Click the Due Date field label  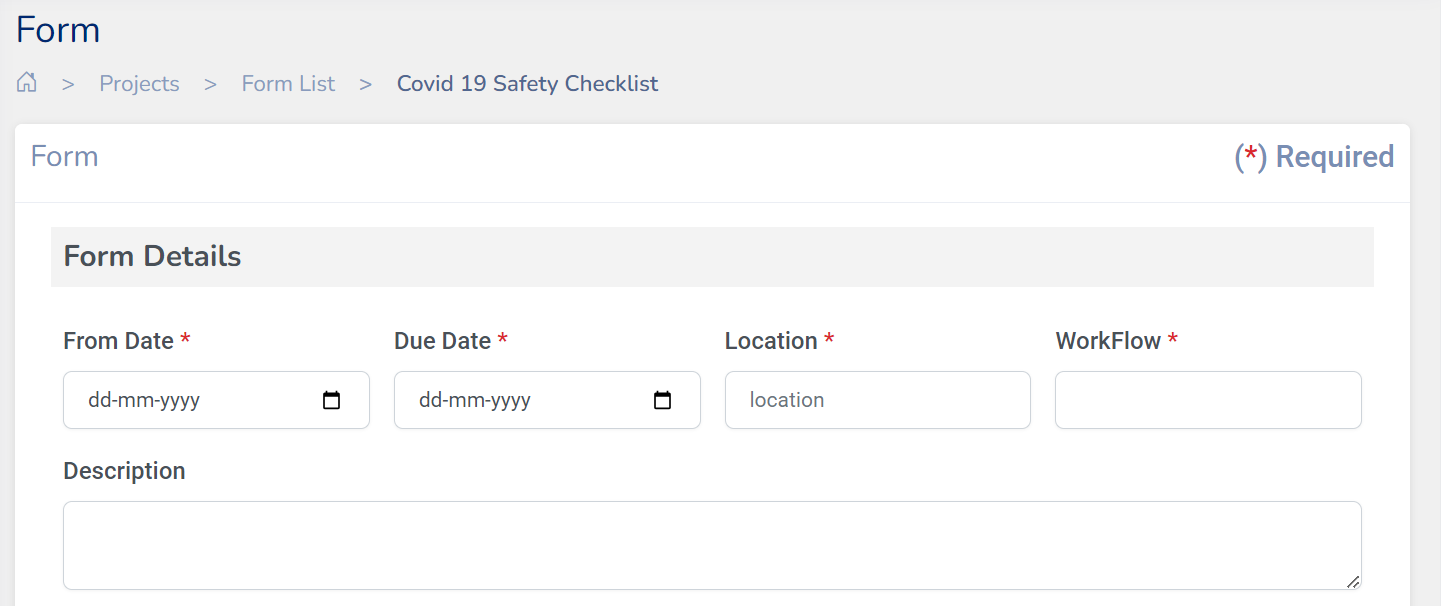point(442,341)
